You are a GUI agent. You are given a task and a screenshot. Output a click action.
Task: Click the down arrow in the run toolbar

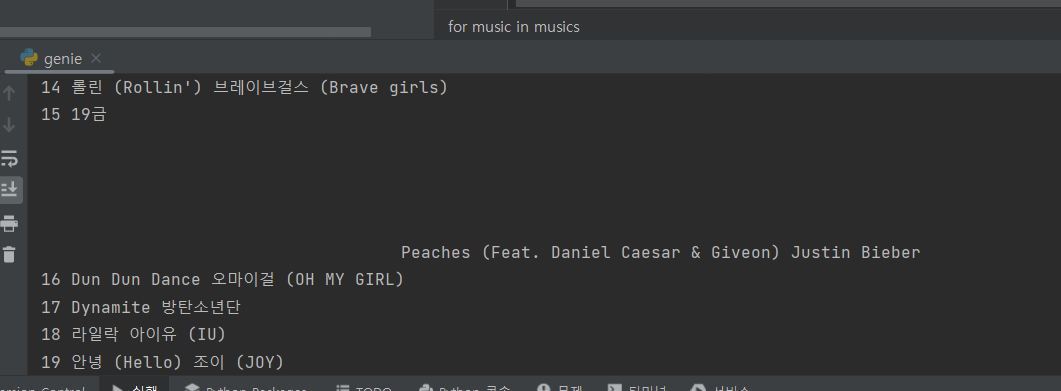click(x=9, y=125)
